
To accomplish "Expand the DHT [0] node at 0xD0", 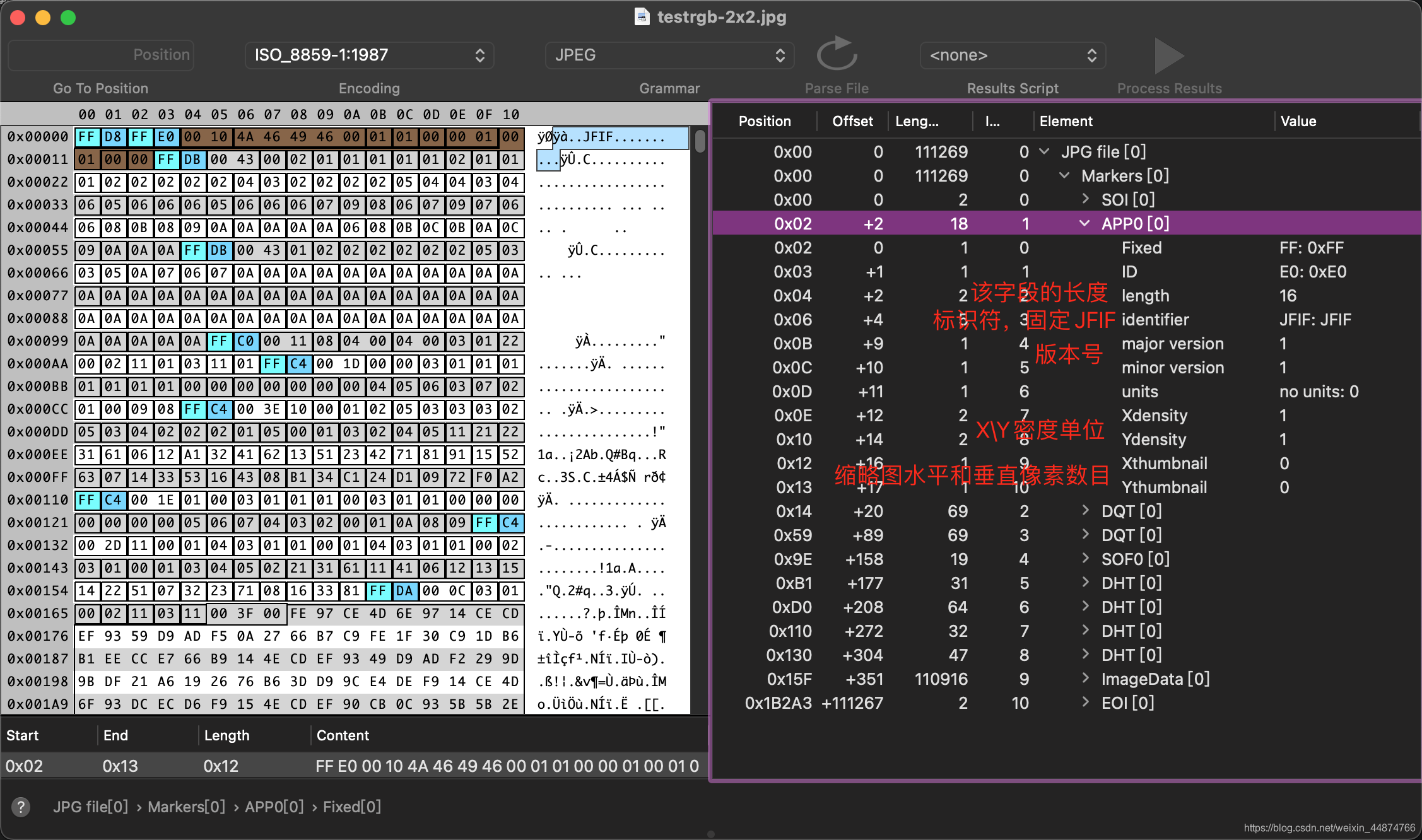I will coord(1085,607).
